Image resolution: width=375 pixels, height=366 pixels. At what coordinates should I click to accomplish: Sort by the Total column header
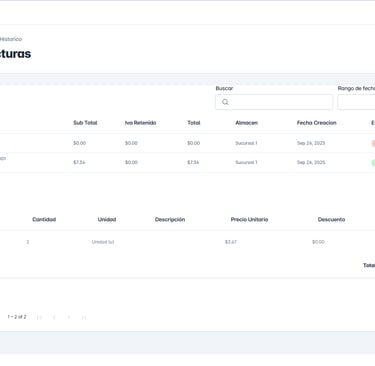(194, 123)
